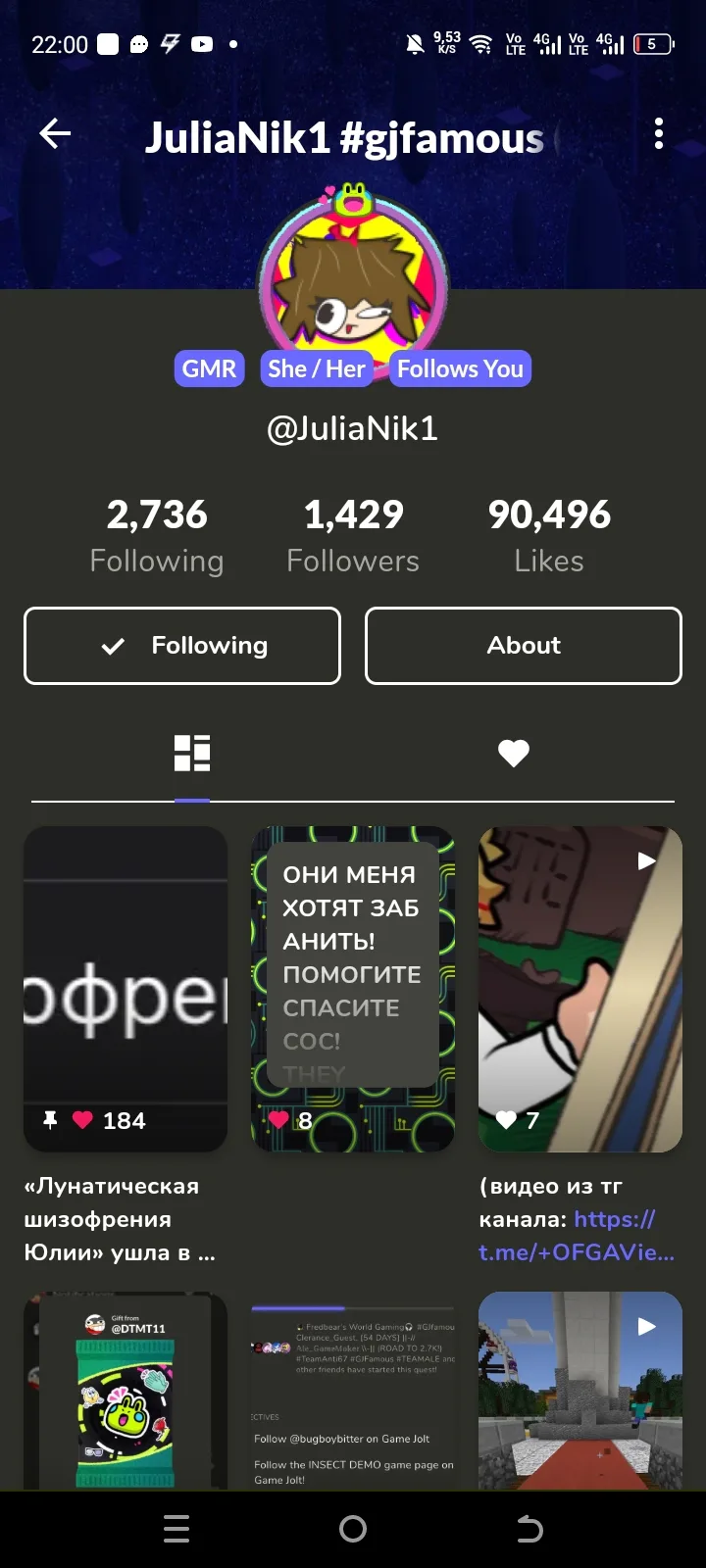This screenshot has height=1568, width=706.
Task: Open the three-dot overflow menu
Action: (659, 133)
